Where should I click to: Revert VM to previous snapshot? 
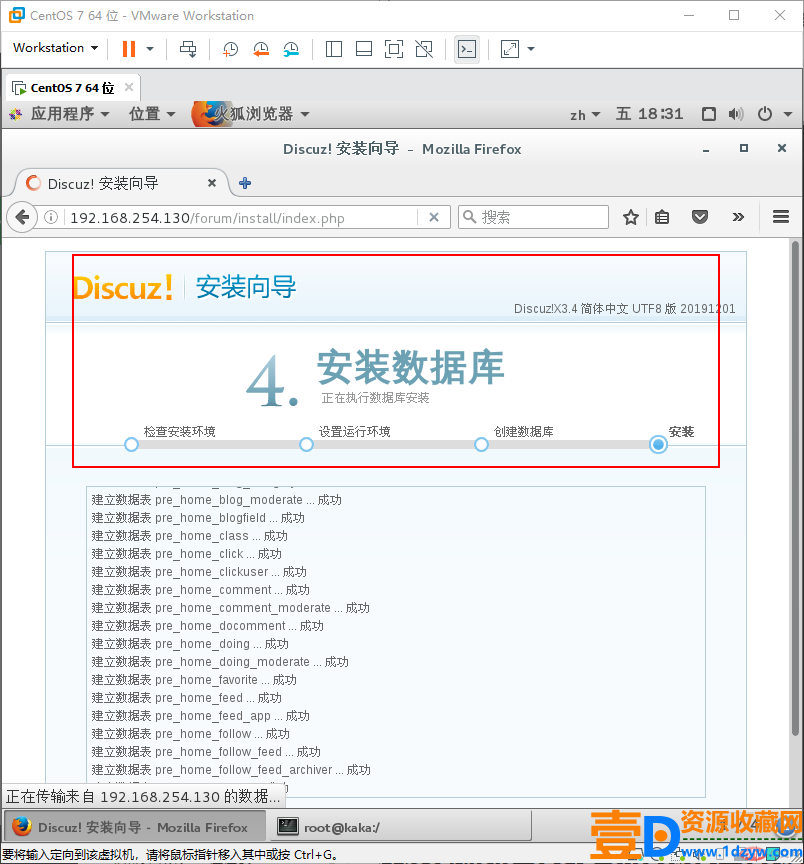[261, 49]
